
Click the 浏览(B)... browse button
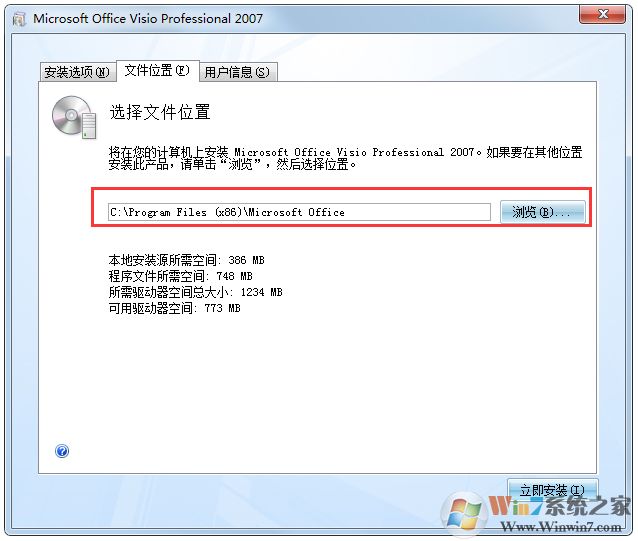click(x=542, y=212)
